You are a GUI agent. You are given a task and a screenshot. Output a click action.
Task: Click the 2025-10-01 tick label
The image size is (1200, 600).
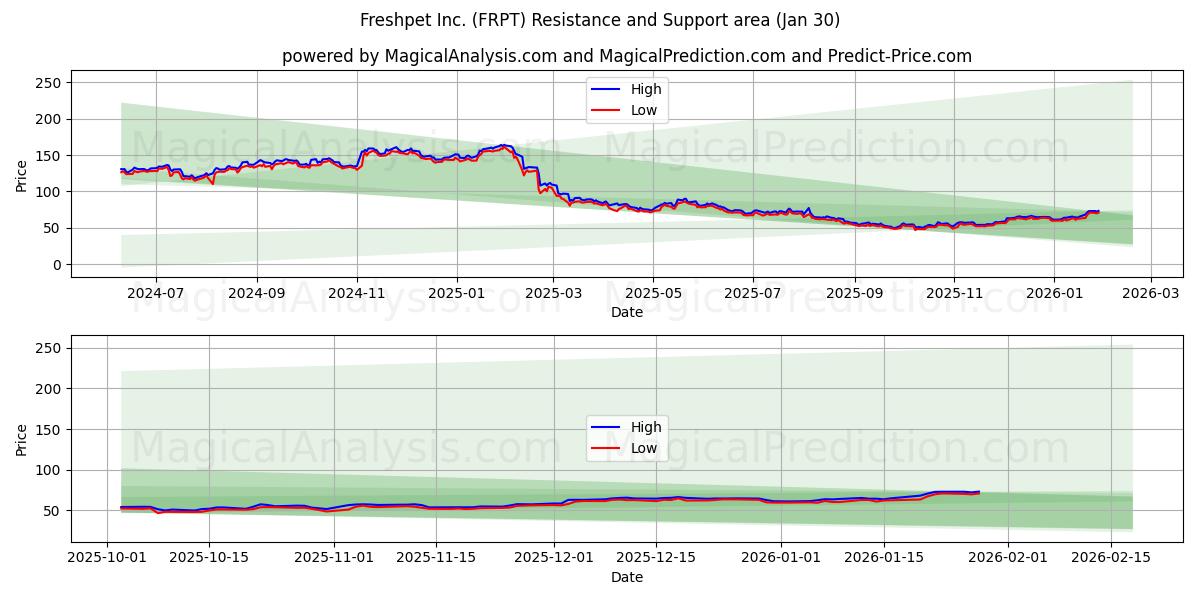coord(108,558)
